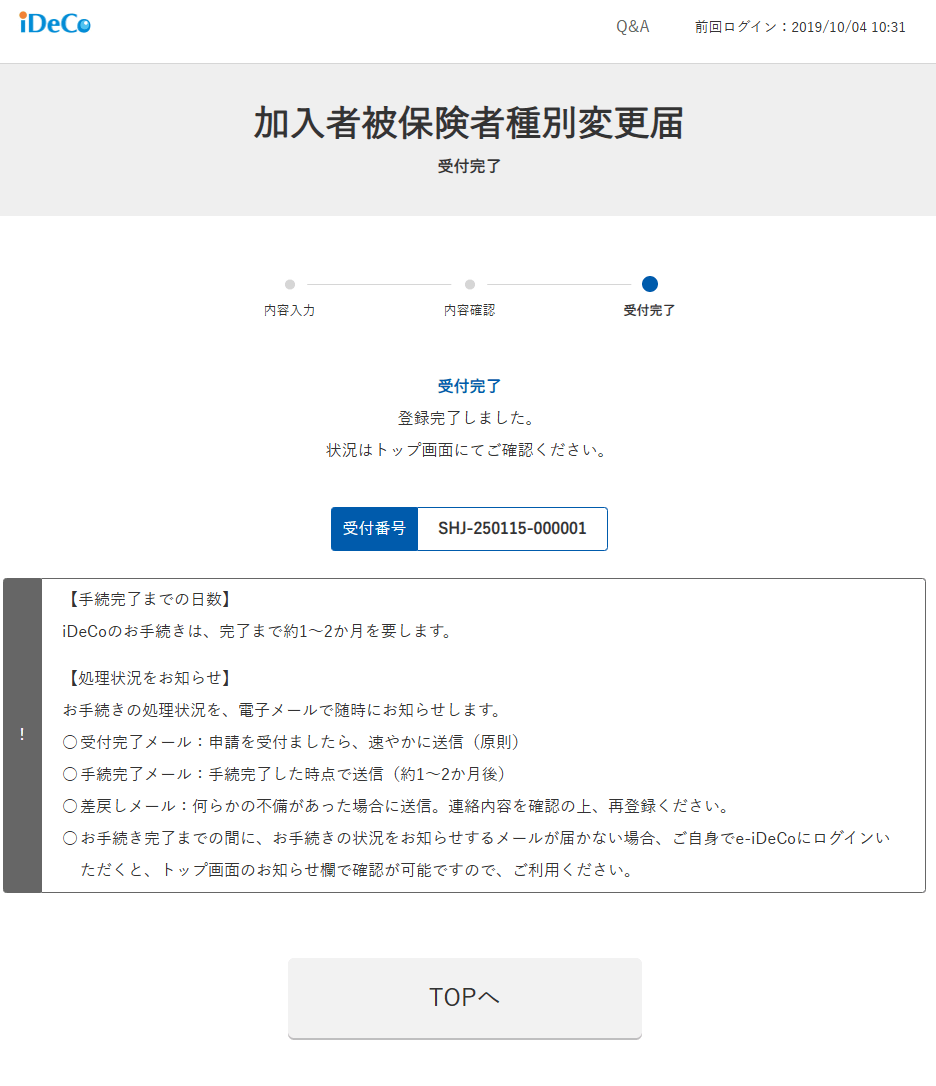Click the blue 受付完了 heading text
Image resolution: width=936 pixels, height=1086 pixels.
pyautogui.click(x=469, y=386)
